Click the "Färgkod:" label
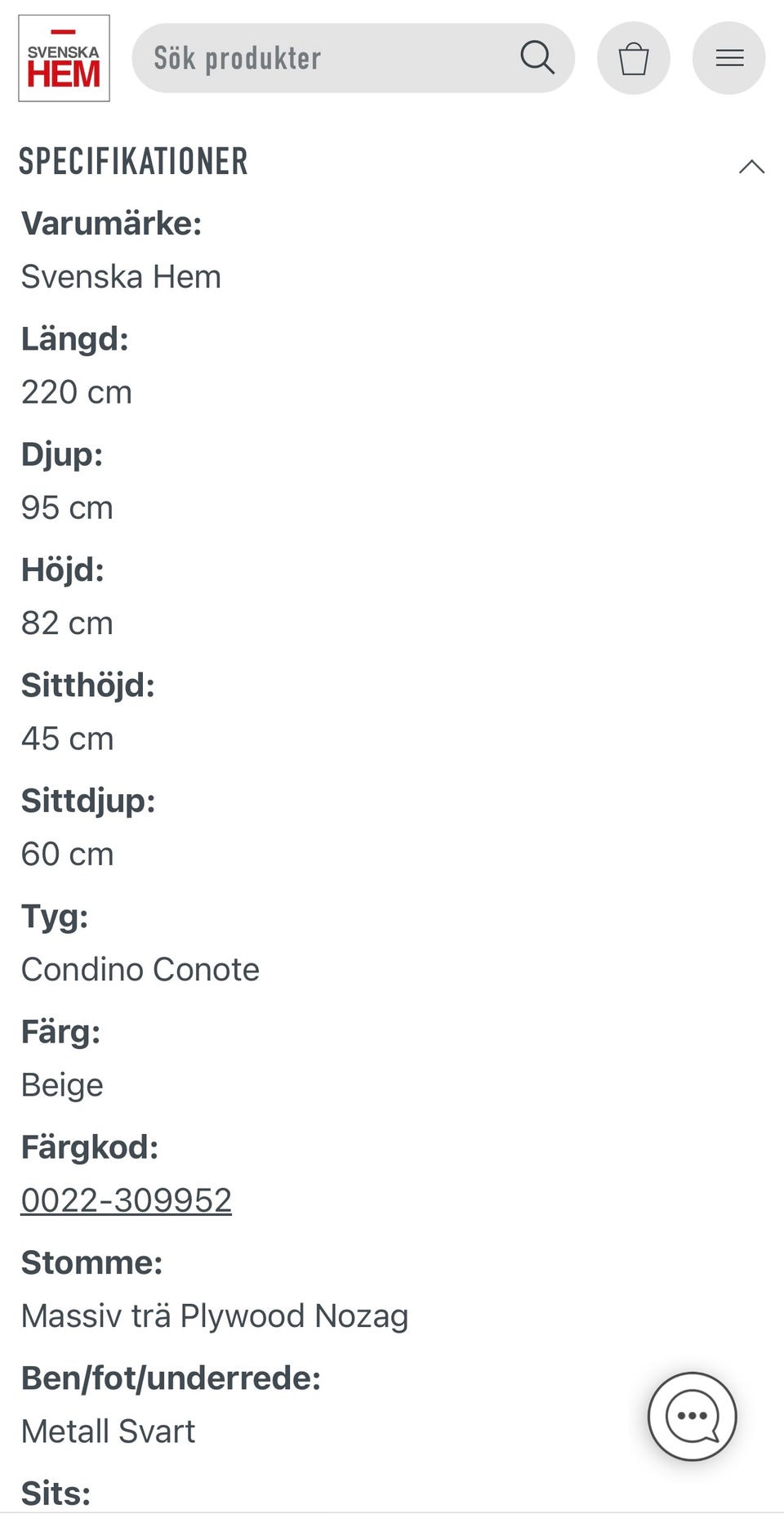The width and height of the screenshot is (784, 1514). coord(90,1147)
